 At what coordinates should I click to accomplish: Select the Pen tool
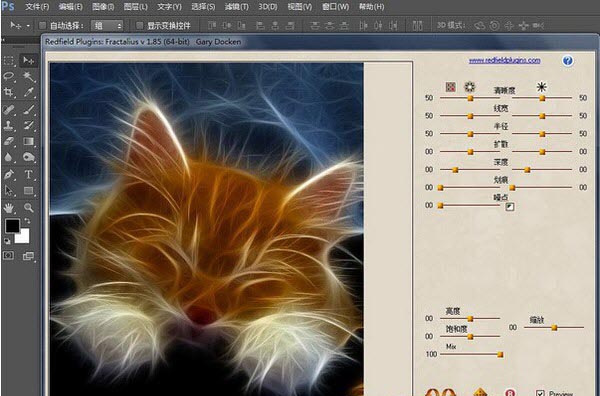click(8, 175)
